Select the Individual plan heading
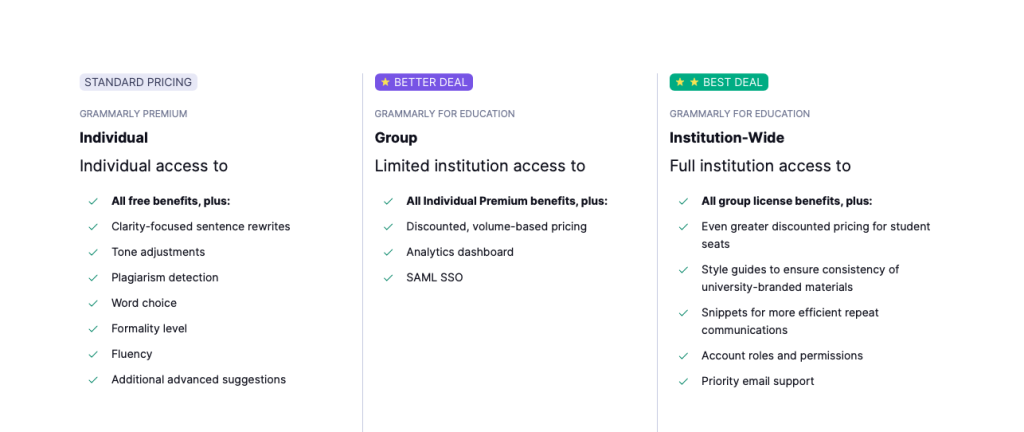 pyautogui.click(x=114, y=138)
